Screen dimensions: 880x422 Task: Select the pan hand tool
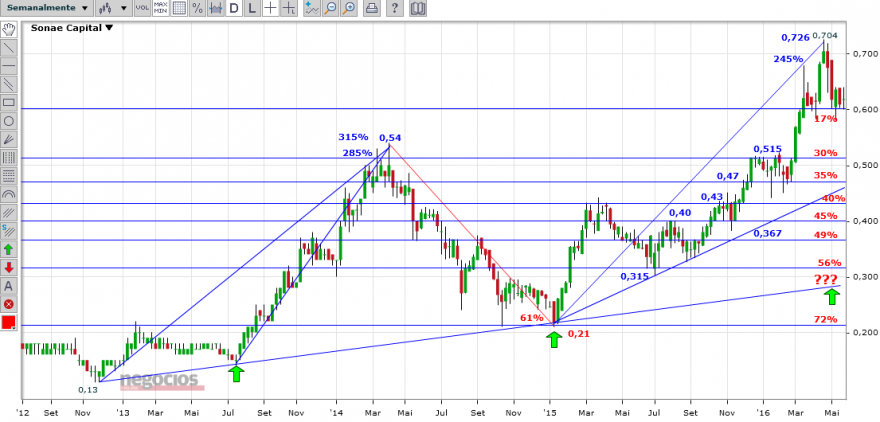[9, 29]
